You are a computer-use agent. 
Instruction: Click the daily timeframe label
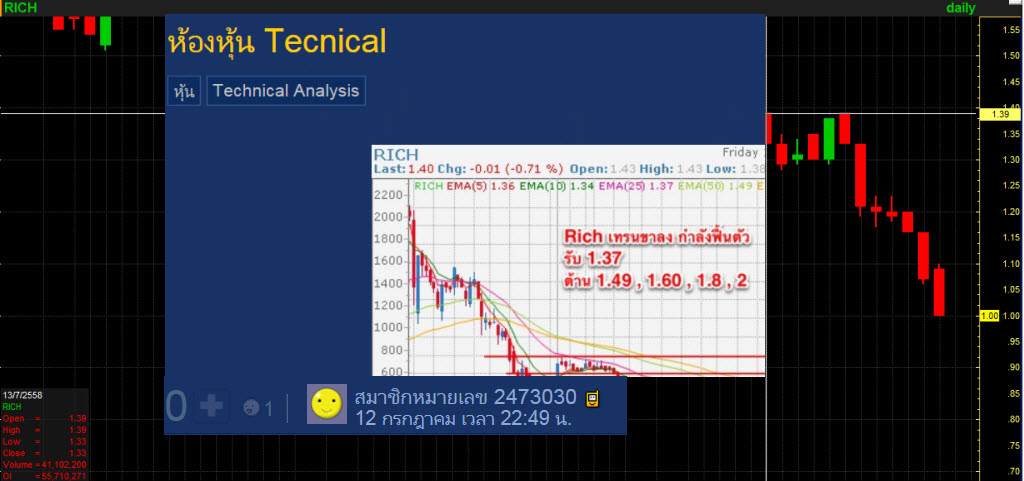(961, 8)
